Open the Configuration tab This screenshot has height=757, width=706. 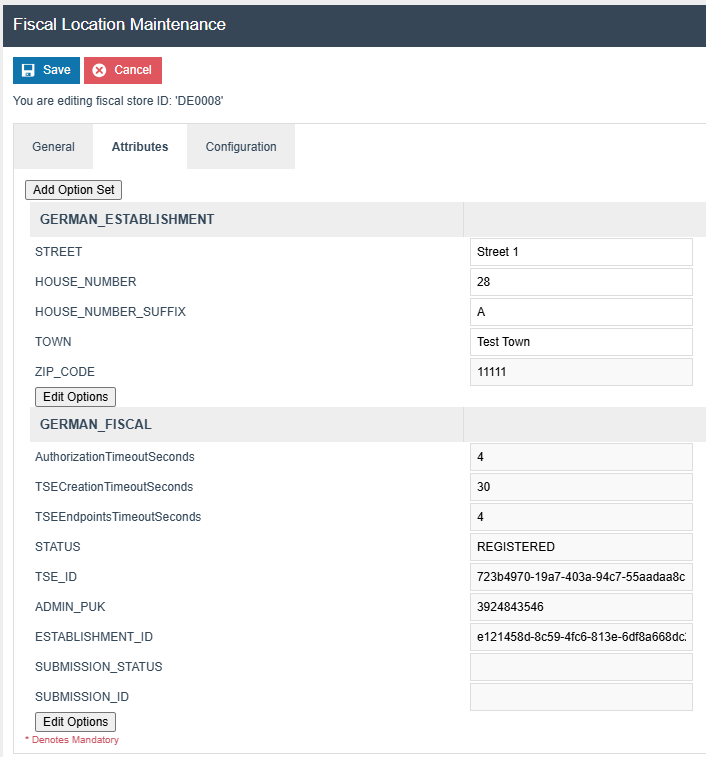[241, 147]
